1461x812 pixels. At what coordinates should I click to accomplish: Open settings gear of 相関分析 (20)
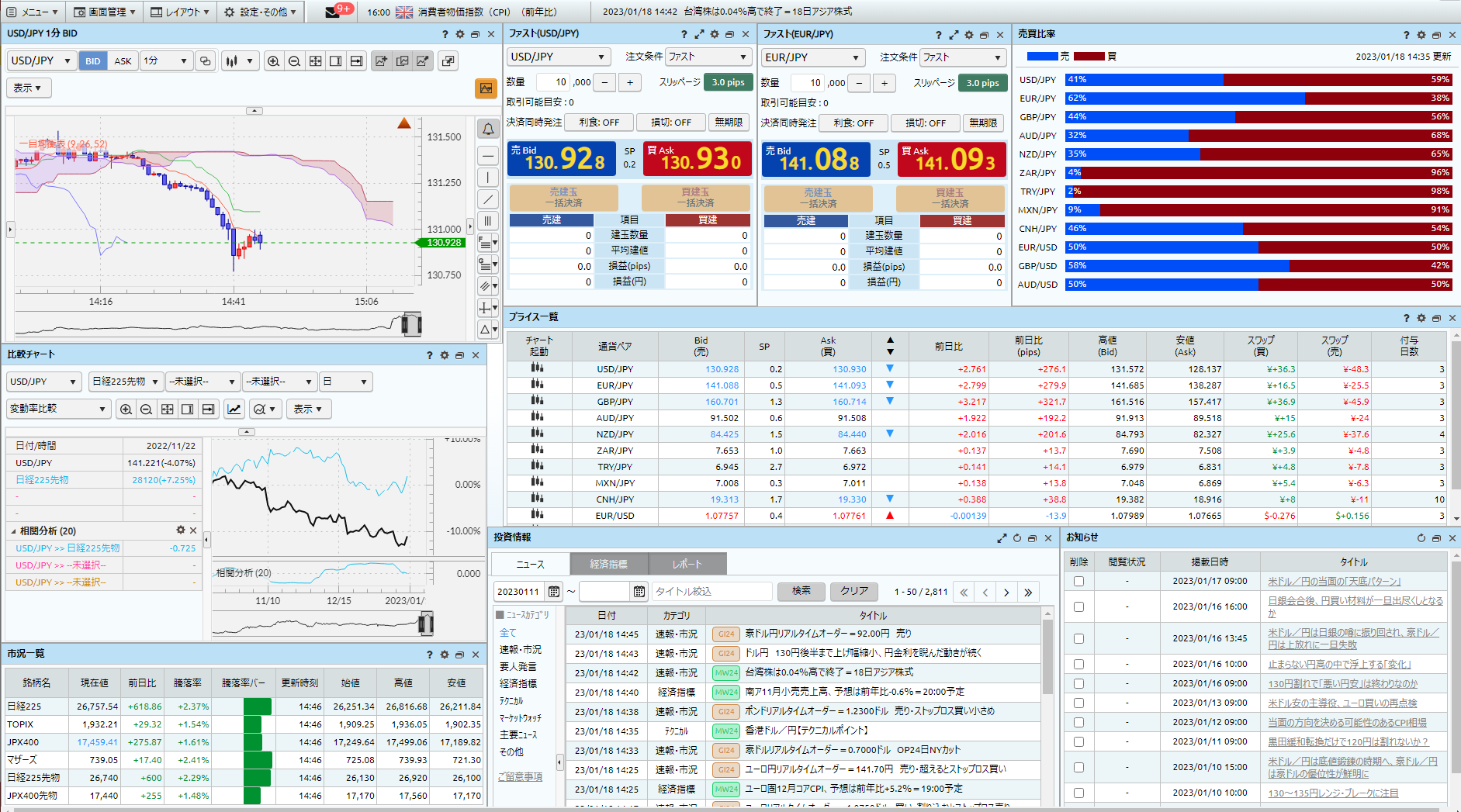pos(181,530)
